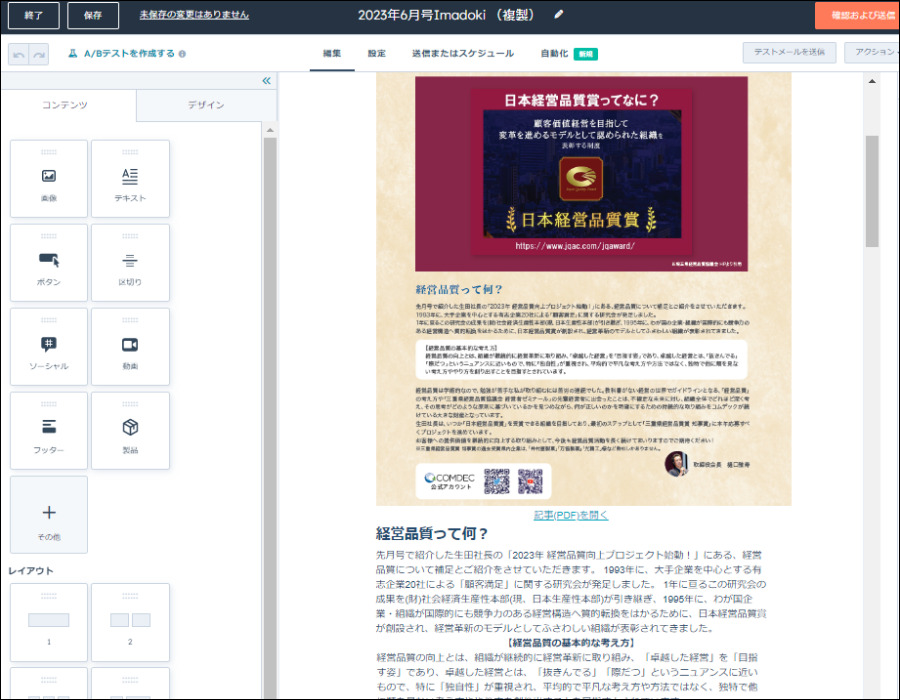Image resolution: width=900 pixels, height=700 pixels.
Task: Click 確認および送信 button
Action: point(858,15)
